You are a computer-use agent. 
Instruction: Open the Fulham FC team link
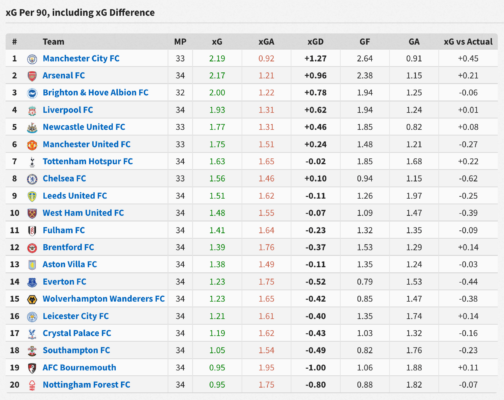pyautogui.click(x=64, y=230)
